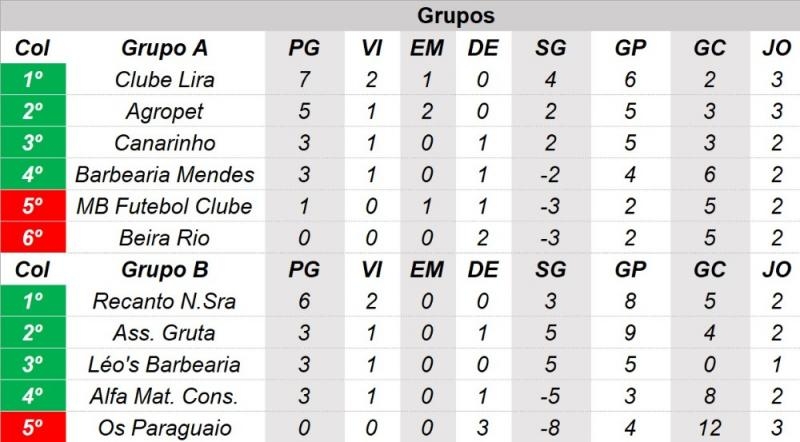800x442 pixels.
Task: Select the Beira Rio team cell
Action: (165, 238)
